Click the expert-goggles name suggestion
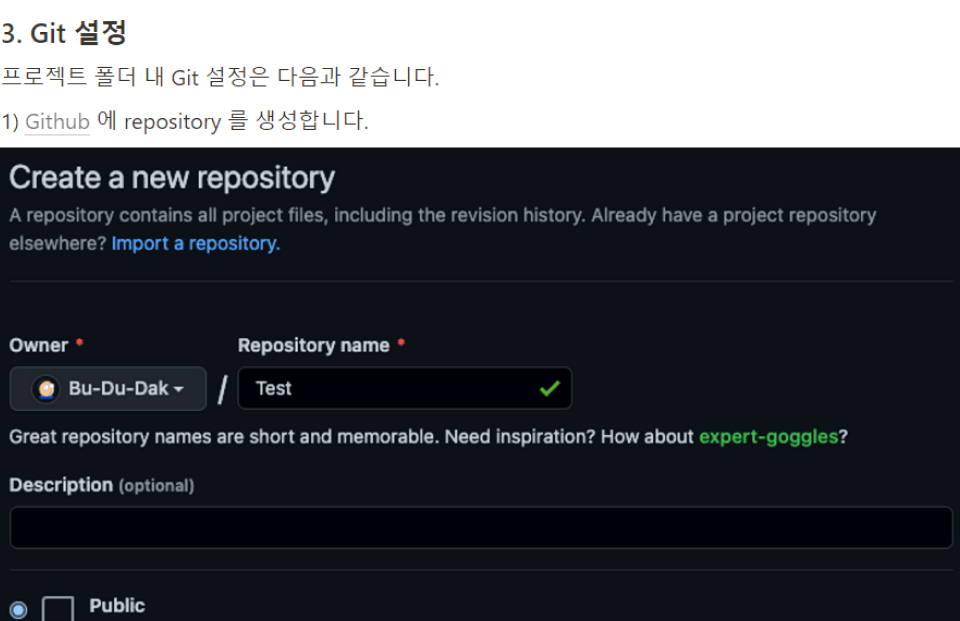This screenshot has height=621, width=960. coord(768,437)
